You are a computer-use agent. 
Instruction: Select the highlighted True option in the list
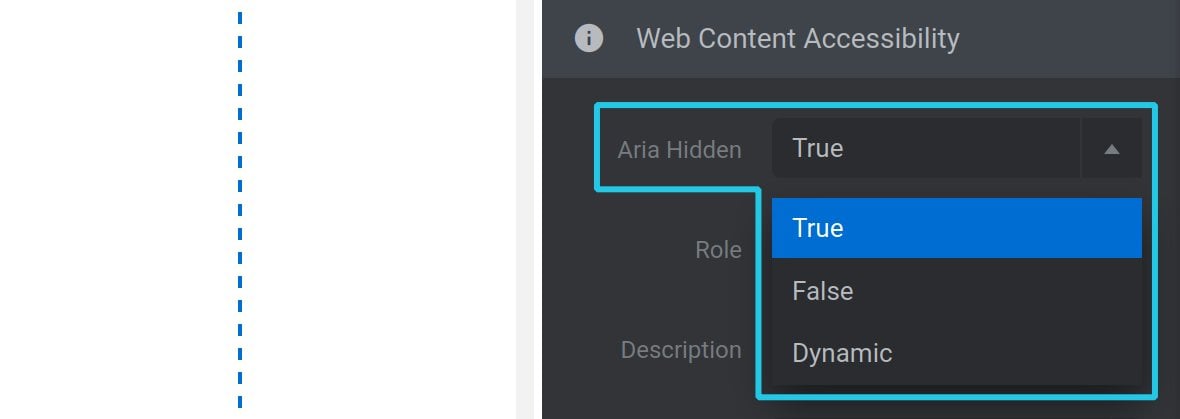pos(956,228)
